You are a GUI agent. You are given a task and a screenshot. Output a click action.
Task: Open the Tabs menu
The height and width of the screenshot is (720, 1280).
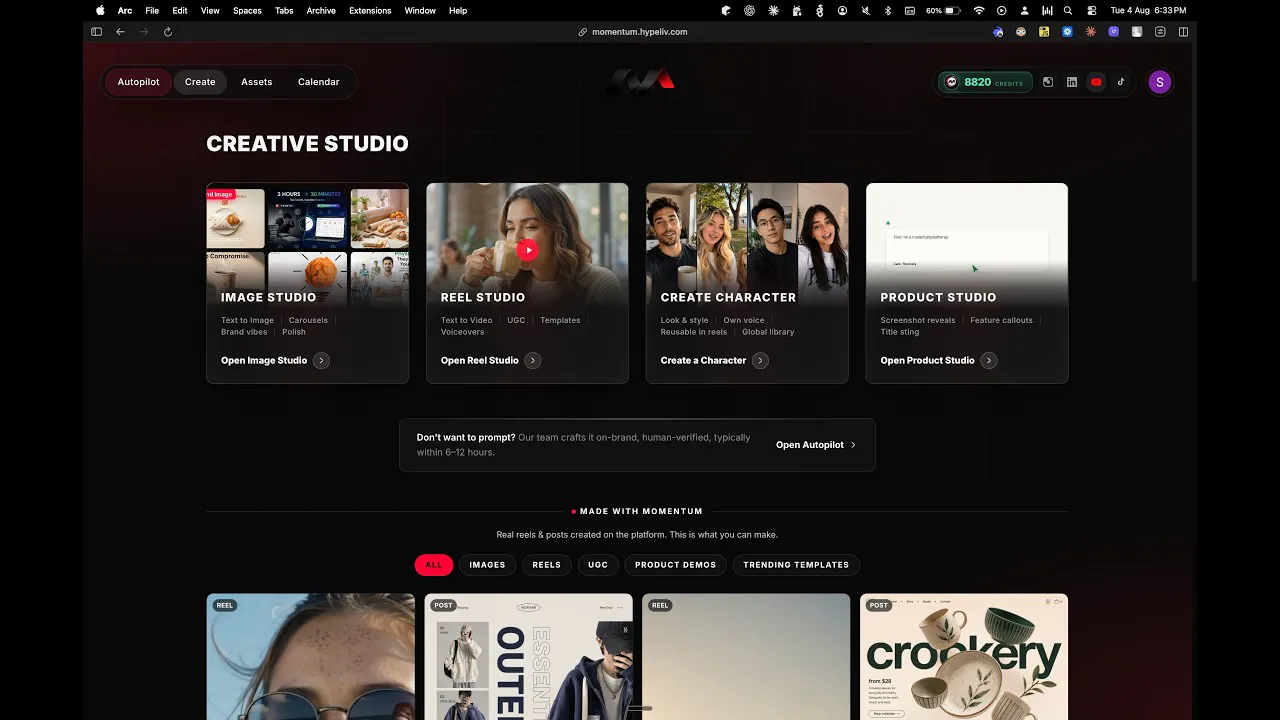point(284,10)
